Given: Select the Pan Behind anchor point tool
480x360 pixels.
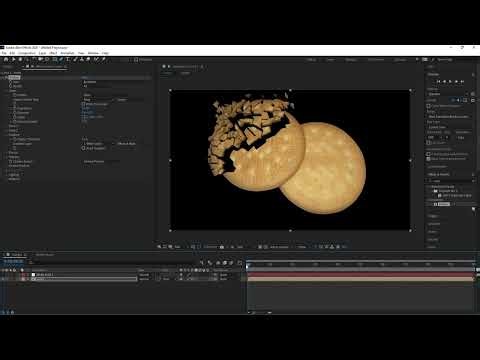Looking at the screenshot, I should pyautogui.click(x=47, y=59).
